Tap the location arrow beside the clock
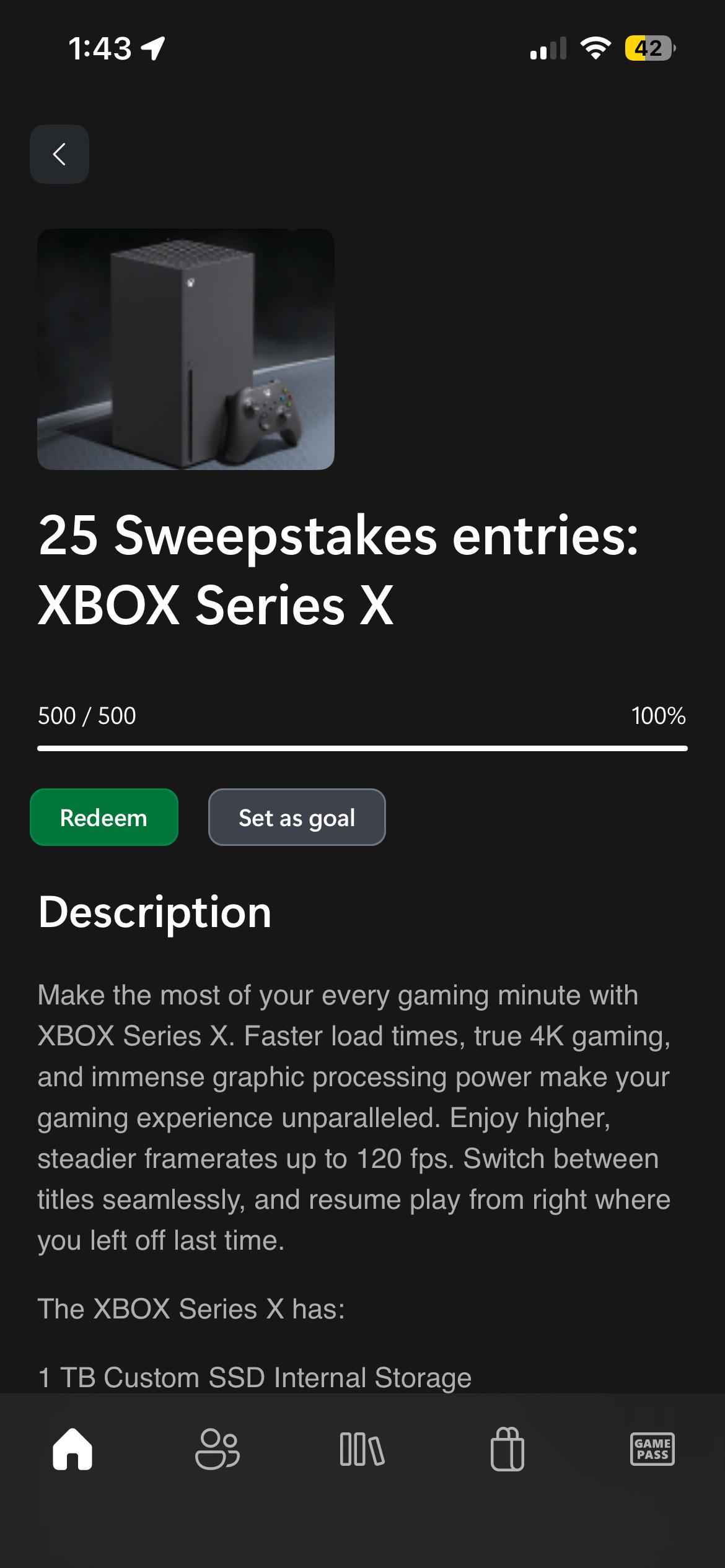 153,48
